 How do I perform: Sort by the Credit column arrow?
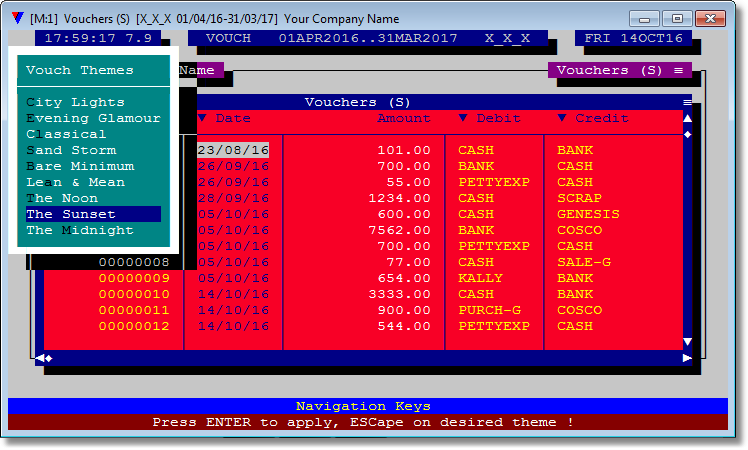pos(562,118)
